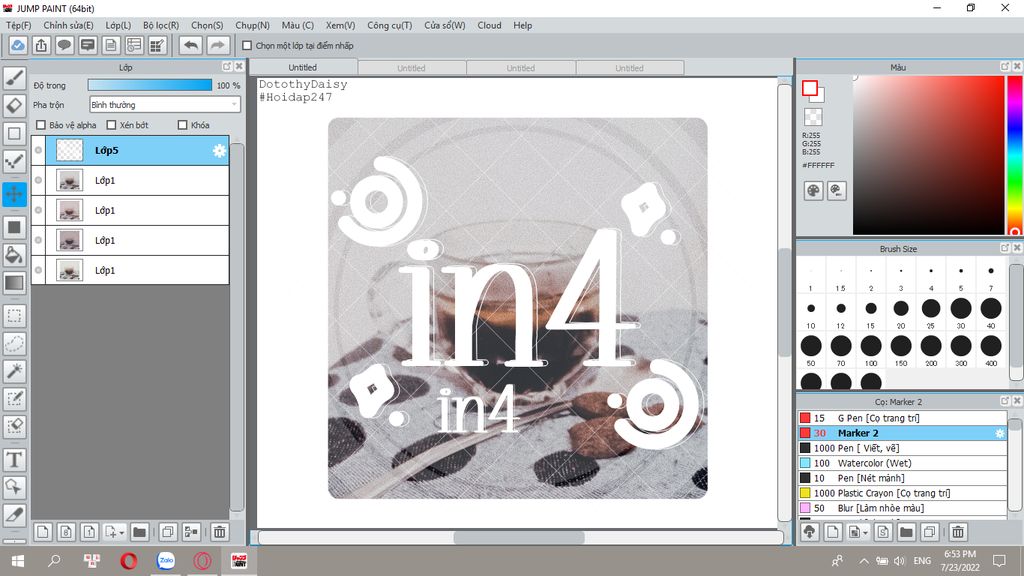This screenshot has width=1024, height=576.
Task: Open Marker 2 brush settings gear
Action: [x=999, y=433]
